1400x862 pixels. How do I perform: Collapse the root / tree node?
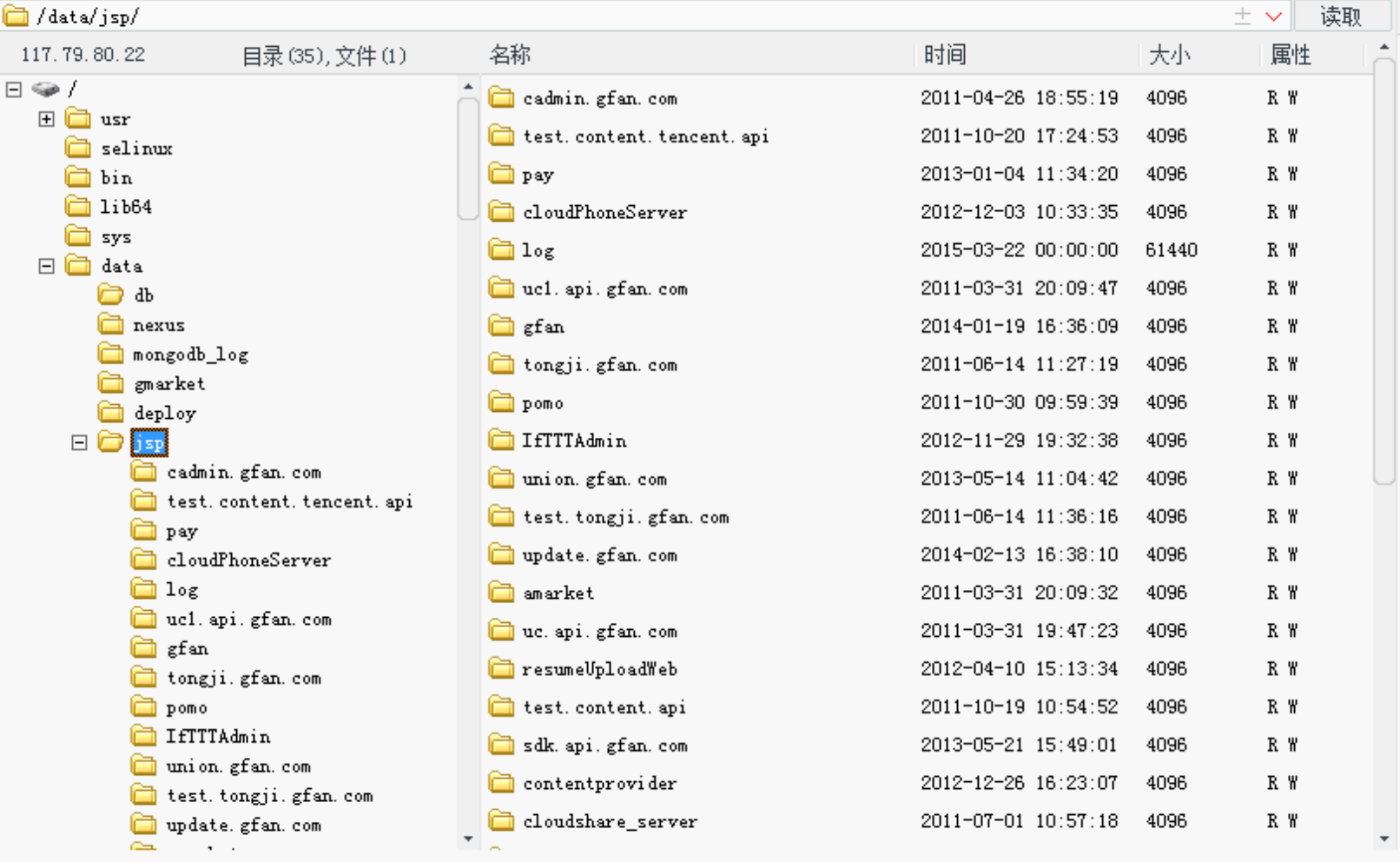point(14,90)
